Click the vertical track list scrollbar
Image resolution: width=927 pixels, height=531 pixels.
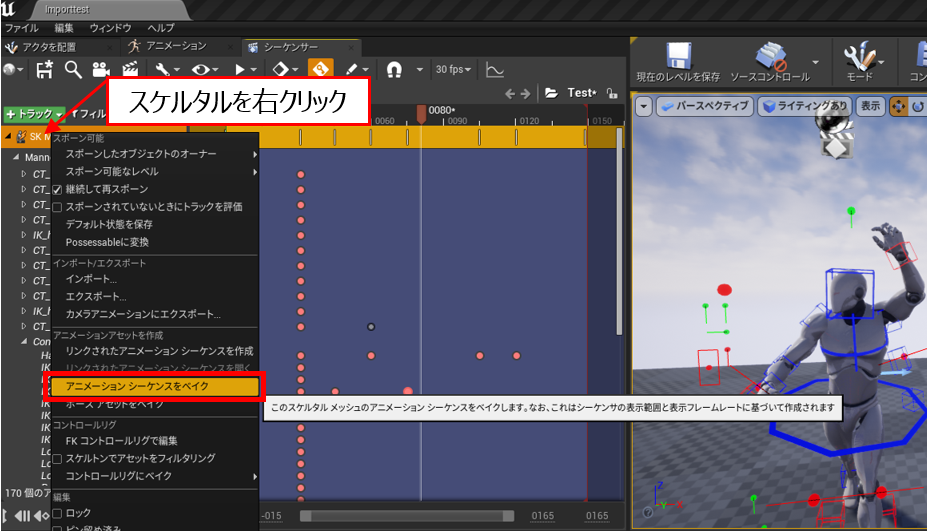(x=620, y=232)
